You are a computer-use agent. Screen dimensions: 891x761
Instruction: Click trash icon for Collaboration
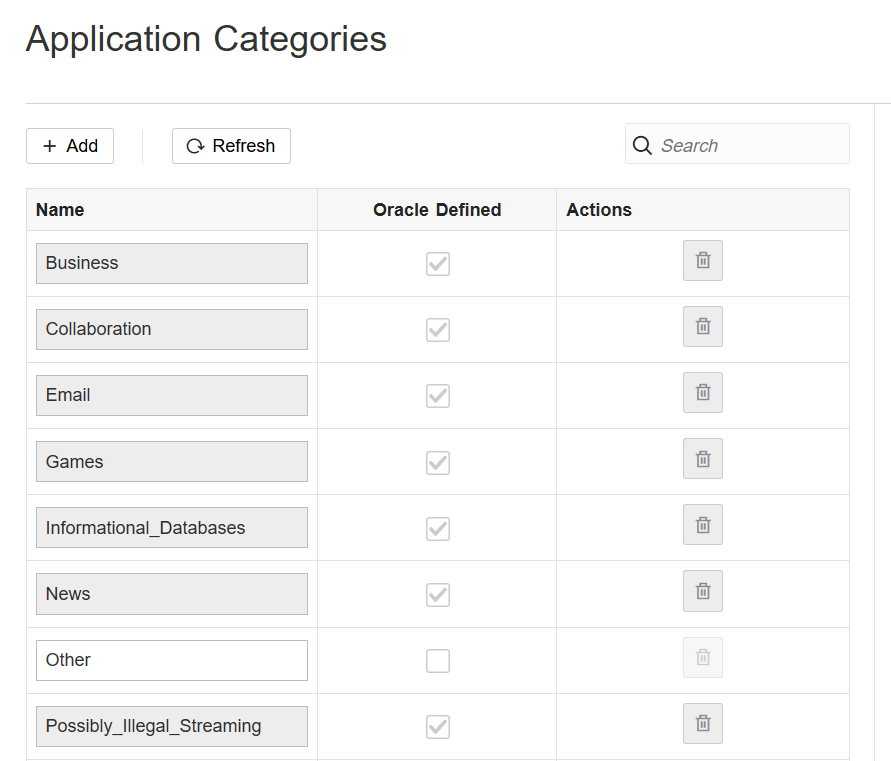[703, 327]
